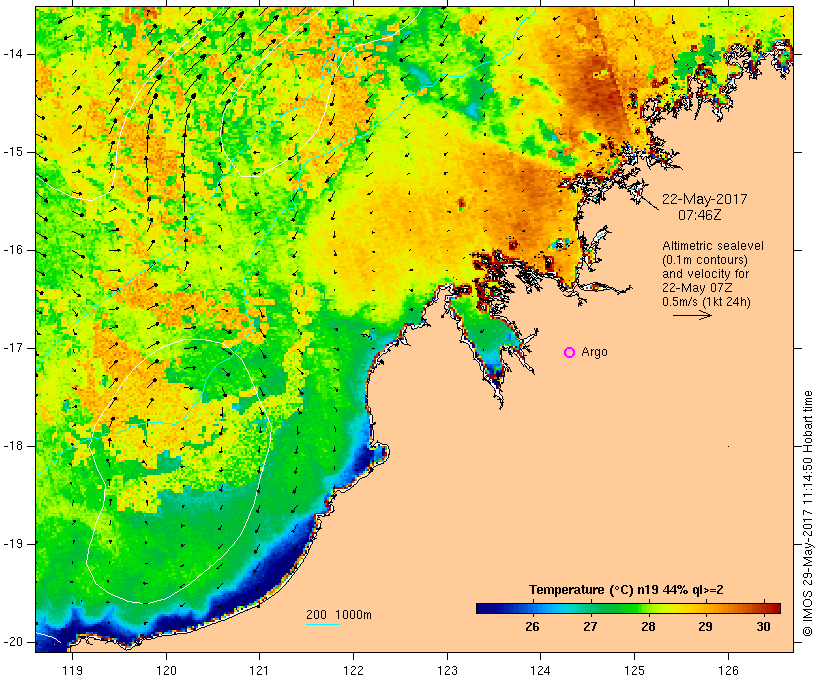The height and width of the screenshot is (680, 820).
Task: Click the 27 value on color scale
Action: coord(590,627)
